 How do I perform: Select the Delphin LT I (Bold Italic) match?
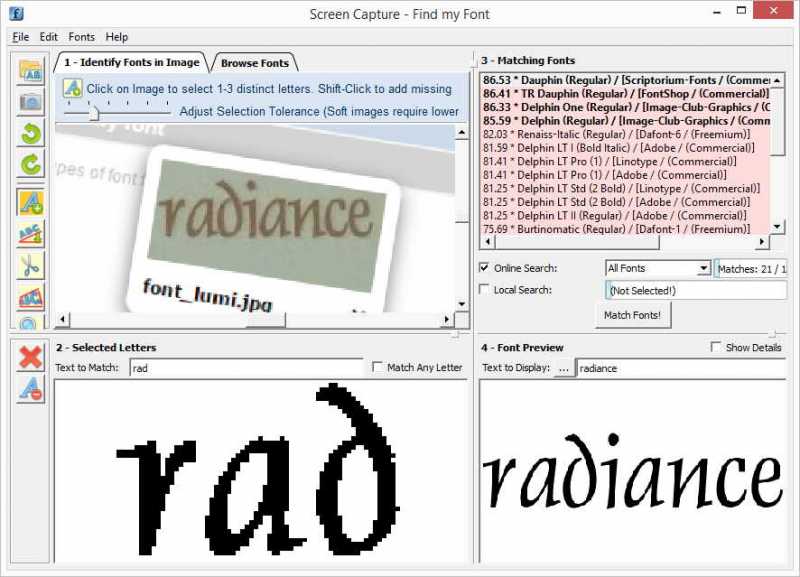626,148
